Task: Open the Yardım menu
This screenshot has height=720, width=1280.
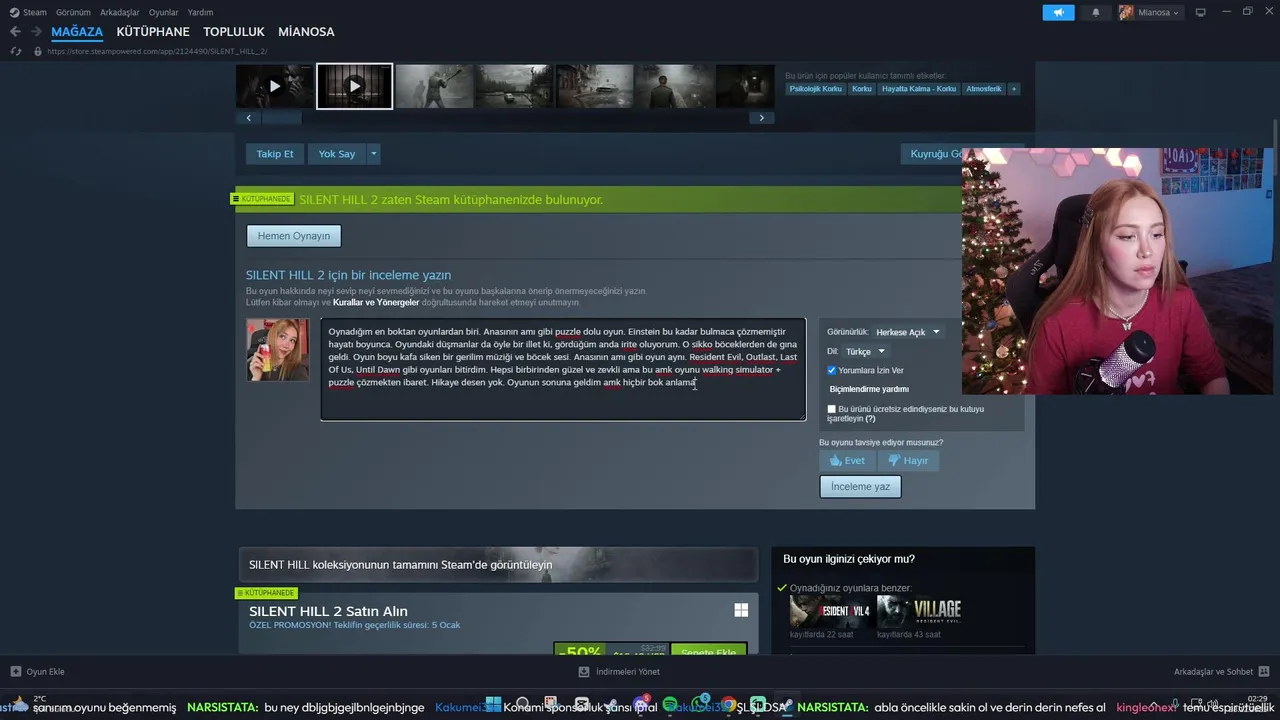Action: pos(200,12)
